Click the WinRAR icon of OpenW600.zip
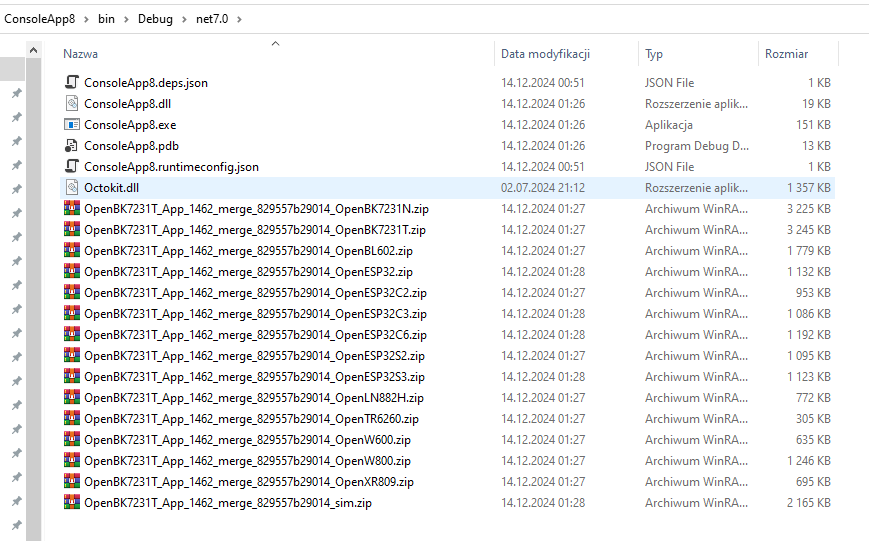Screen dimensions: 869x541 coord(72,440)
